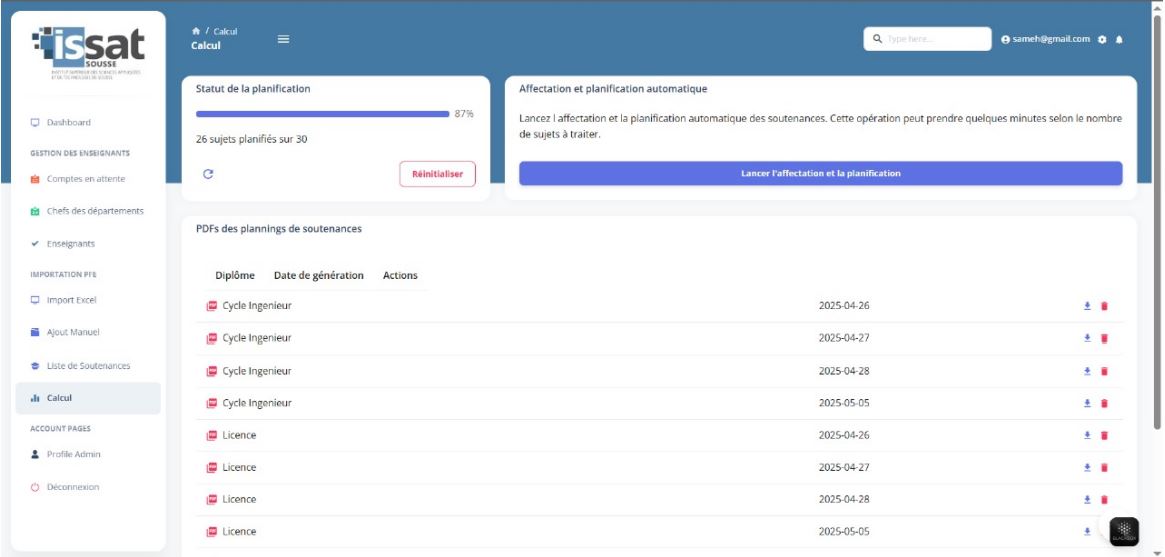Click the refresh icon in planning status
The width and height of the screenshot is (1165, 557).
click(x=208, y=174)
